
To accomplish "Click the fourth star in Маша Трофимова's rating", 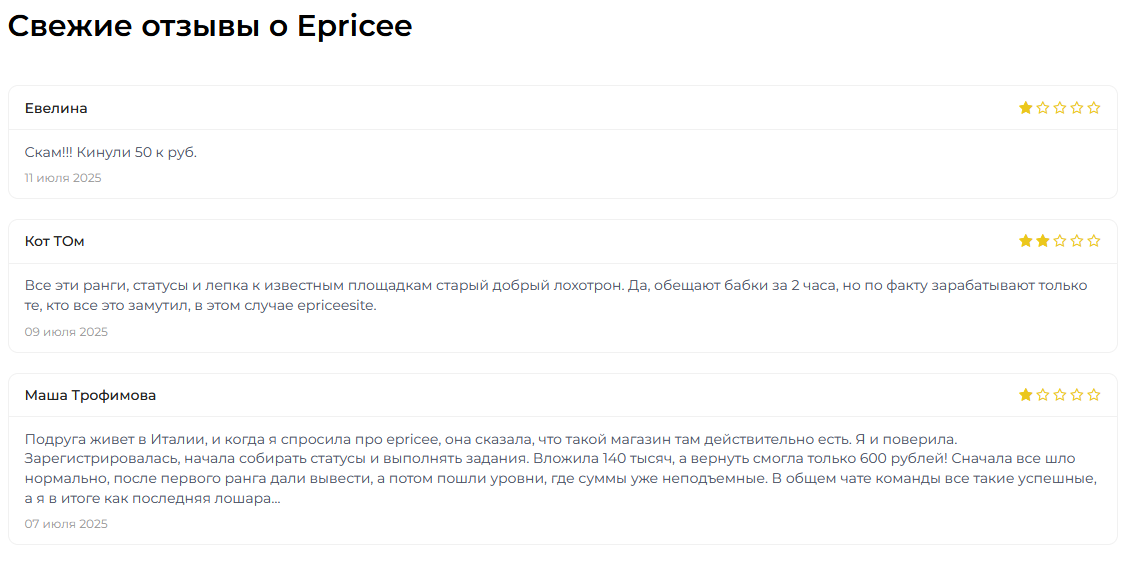I will click(x=1077, y=395).
